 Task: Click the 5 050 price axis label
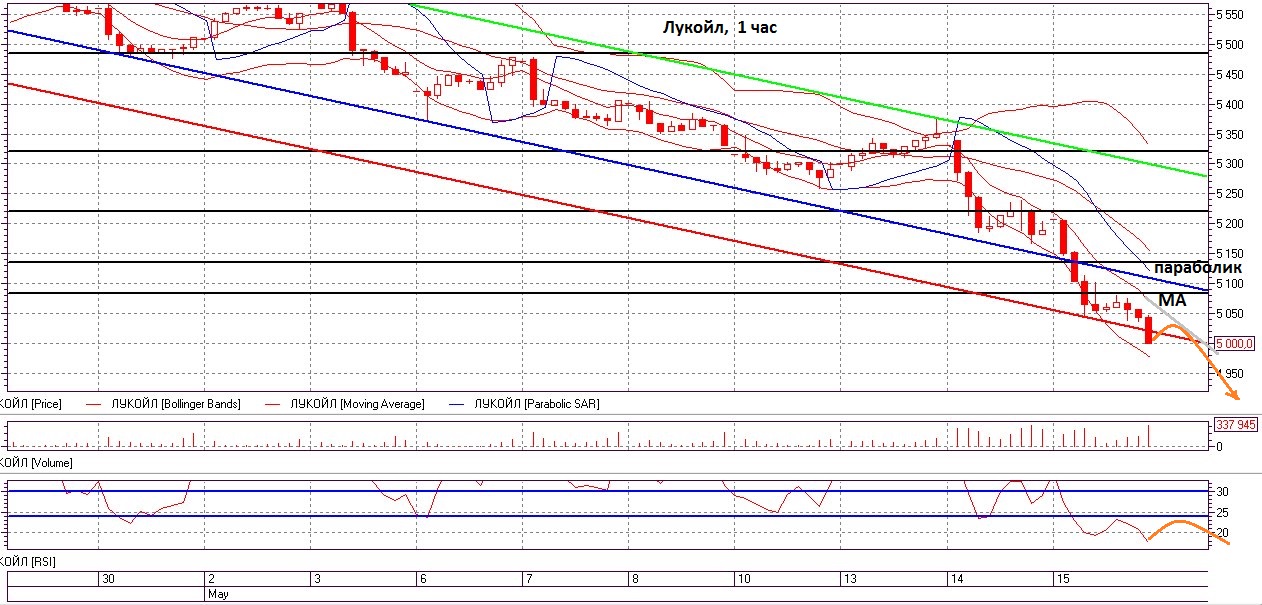click(x=1228, y=313)
